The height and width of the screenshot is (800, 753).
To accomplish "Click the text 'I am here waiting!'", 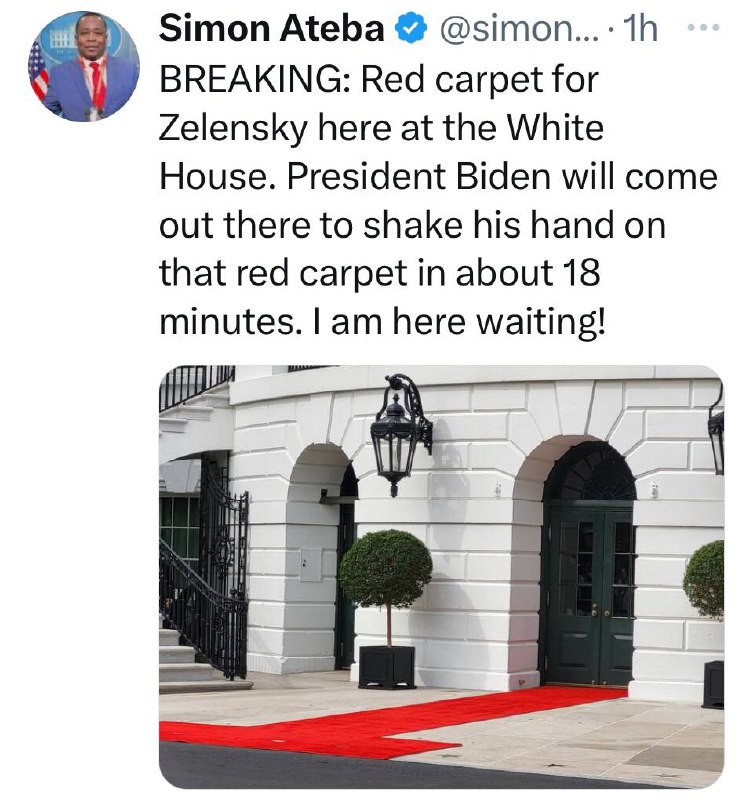I will coord(460,323).
